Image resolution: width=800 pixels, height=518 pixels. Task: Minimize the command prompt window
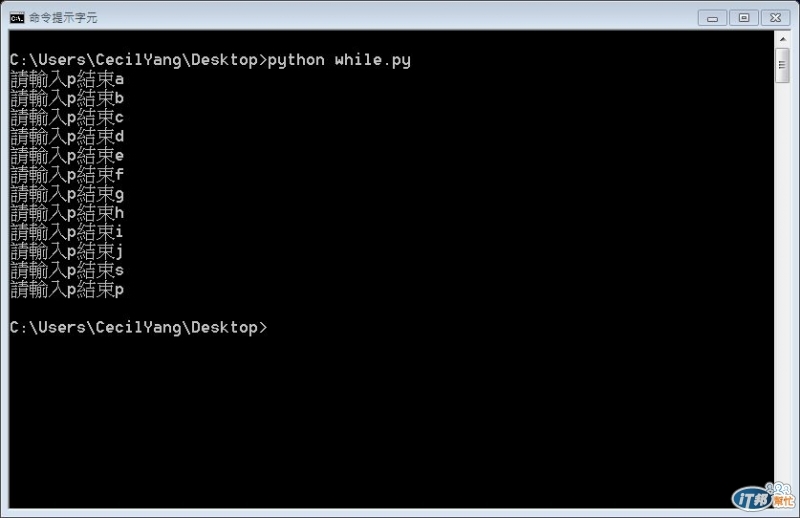[712, 18]
